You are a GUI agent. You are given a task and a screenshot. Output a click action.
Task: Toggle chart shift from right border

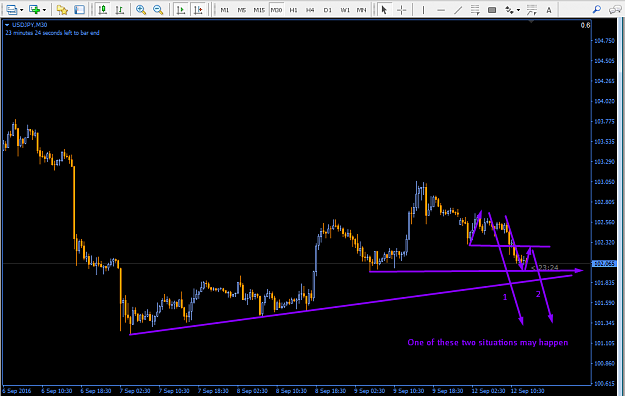point(199,10)
